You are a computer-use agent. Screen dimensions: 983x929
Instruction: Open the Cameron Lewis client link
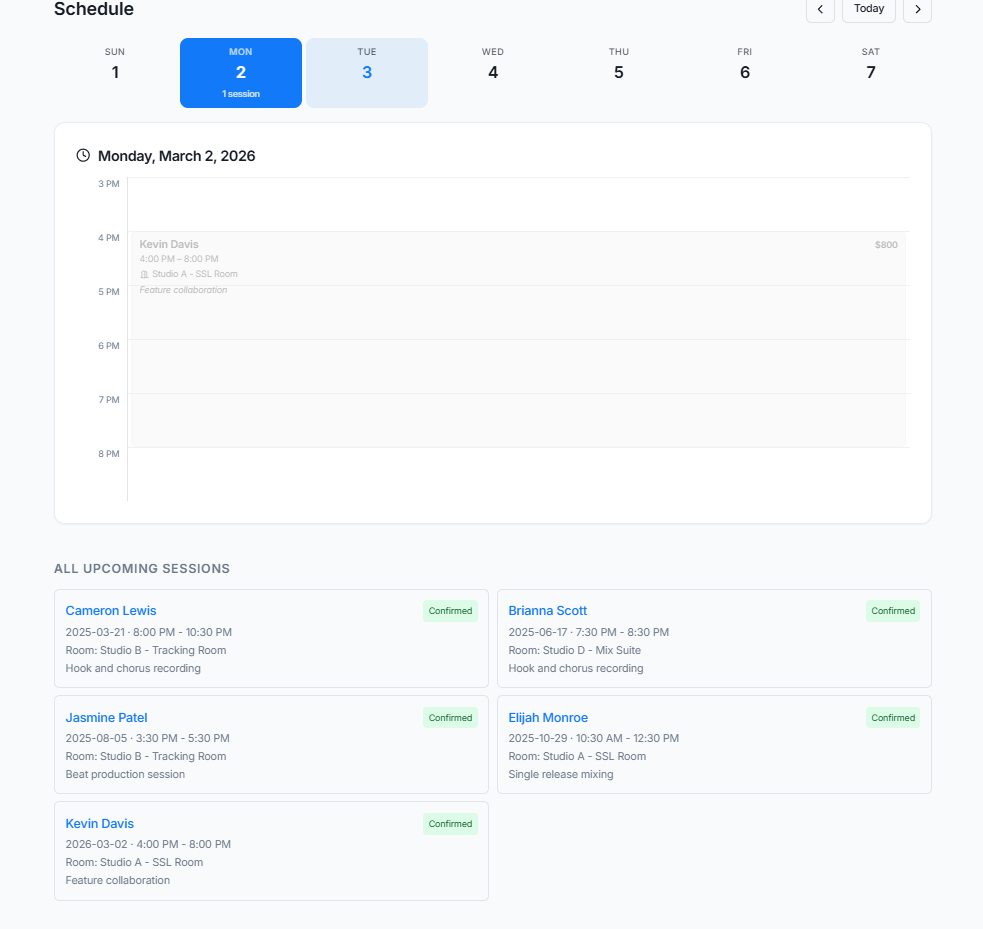tap(111, 611)
